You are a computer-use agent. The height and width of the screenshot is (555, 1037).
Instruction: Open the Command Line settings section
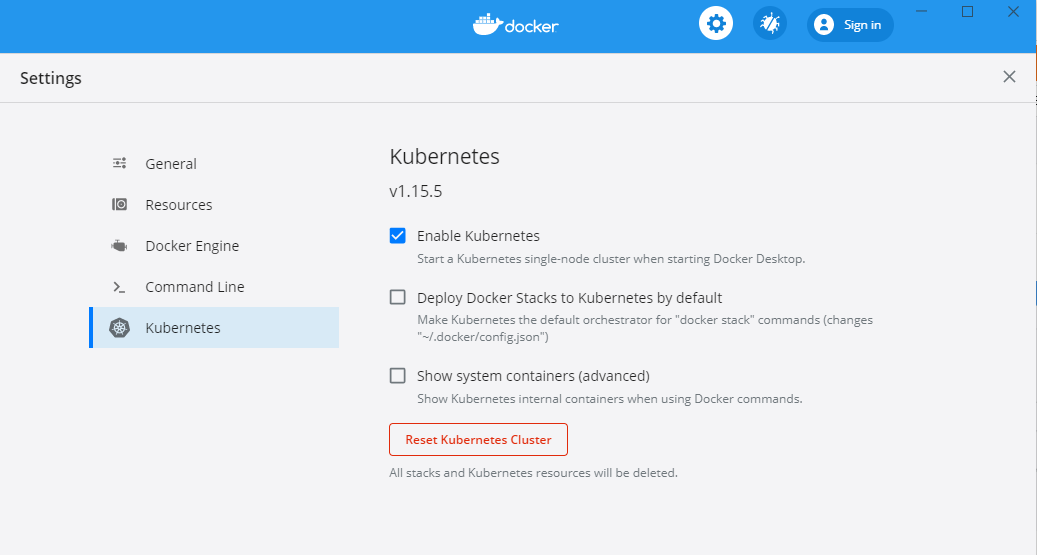195,287
